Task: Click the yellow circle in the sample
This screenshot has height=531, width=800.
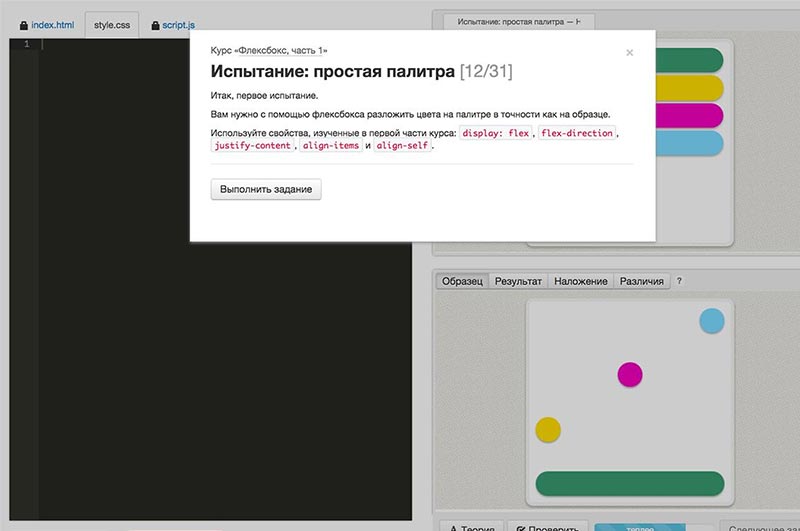Action: point(548,429)
